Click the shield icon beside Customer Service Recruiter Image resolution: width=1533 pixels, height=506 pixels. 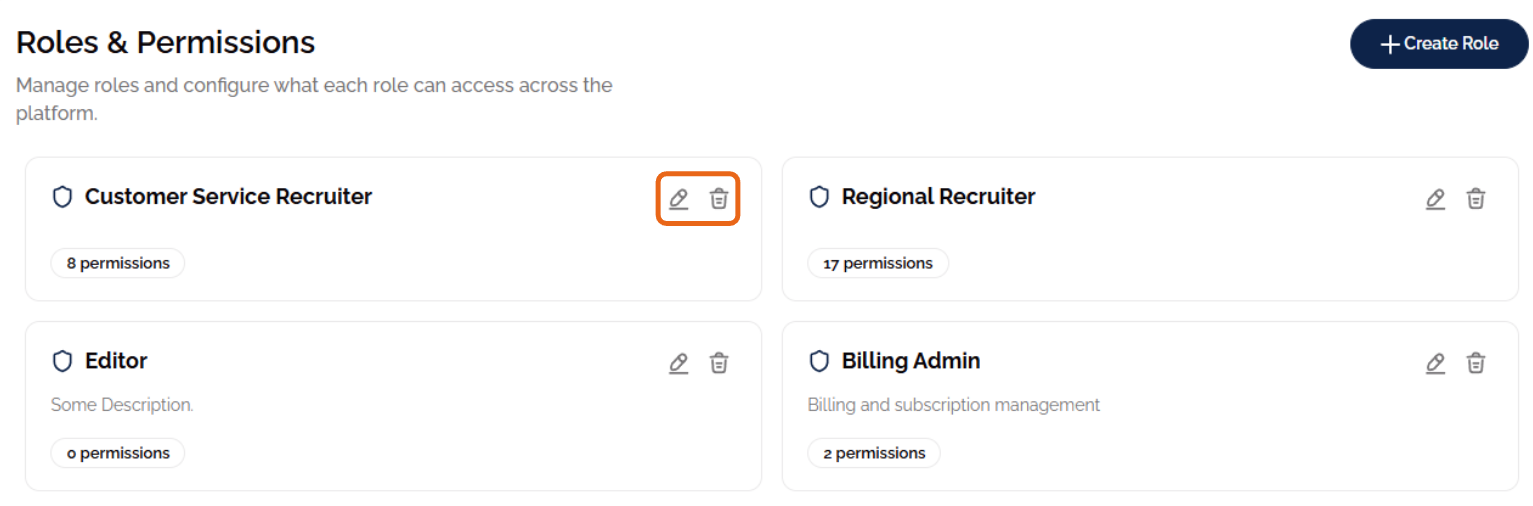(63, 197)
